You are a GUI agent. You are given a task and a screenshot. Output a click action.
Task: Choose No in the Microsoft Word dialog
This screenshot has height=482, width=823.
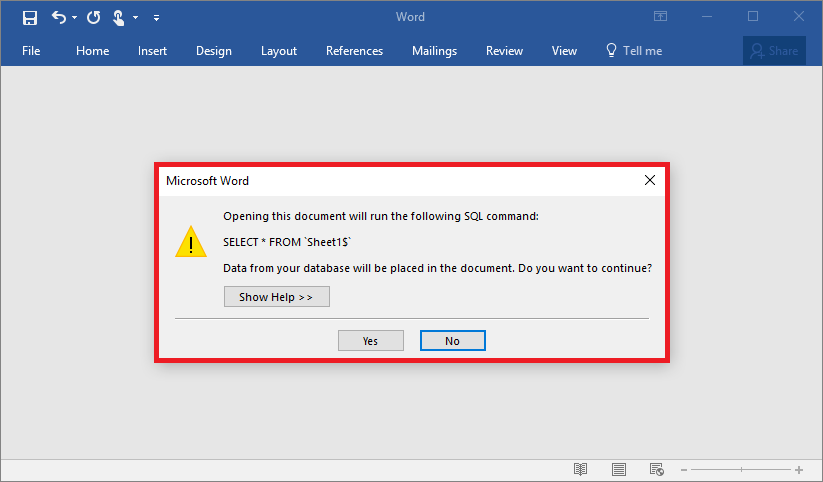452,341
